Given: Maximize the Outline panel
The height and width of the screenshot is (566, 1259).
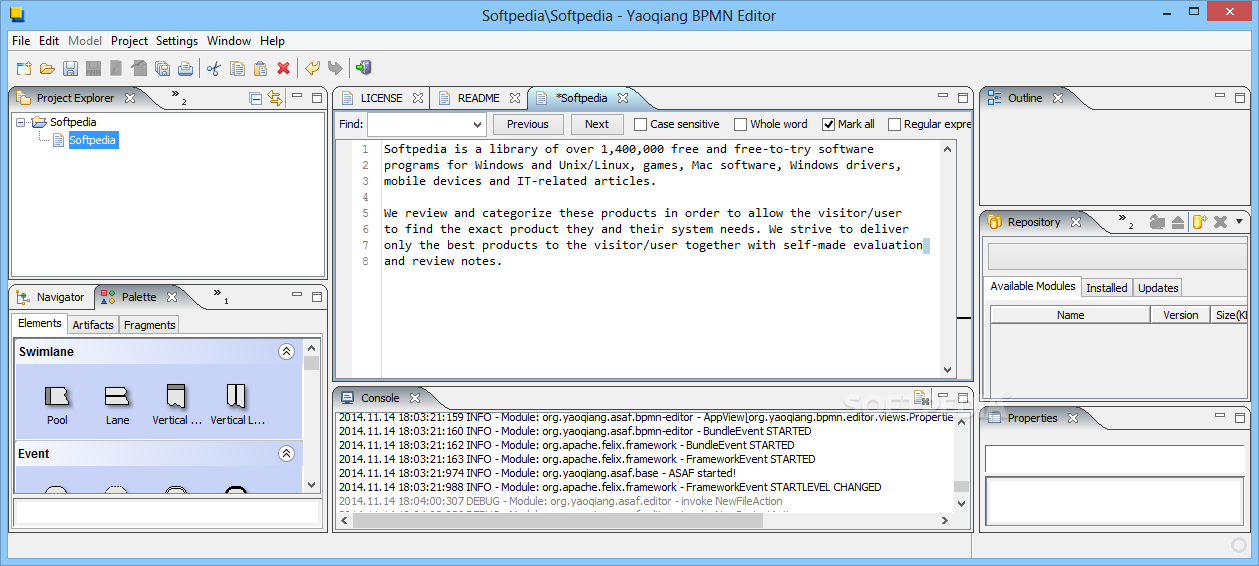Looking at the screenshot, I should click(1240, 97).
